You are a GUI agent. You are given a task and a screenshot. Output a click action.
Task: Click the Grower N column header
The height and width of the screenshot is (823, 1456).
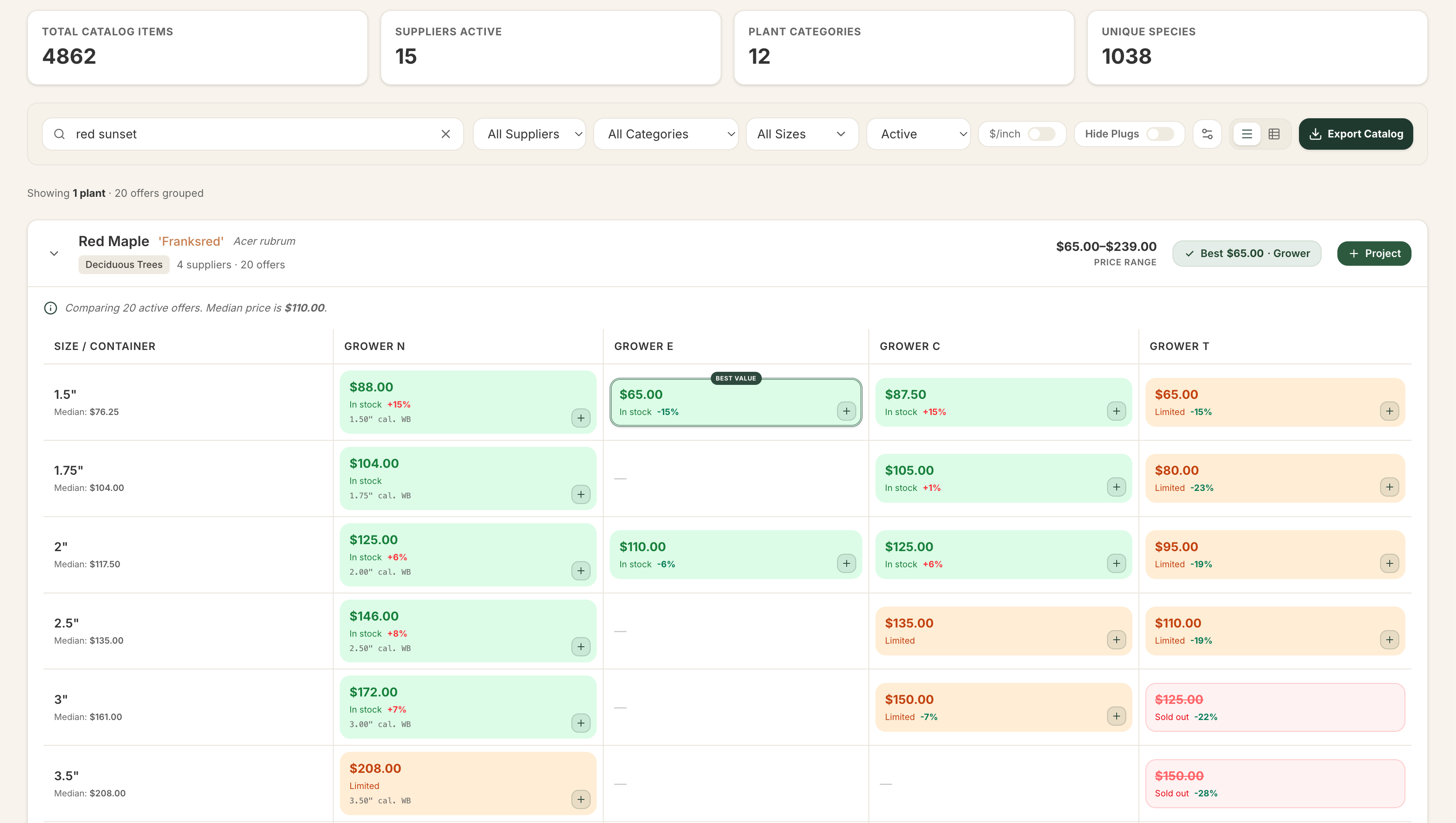tap(374, 346)
